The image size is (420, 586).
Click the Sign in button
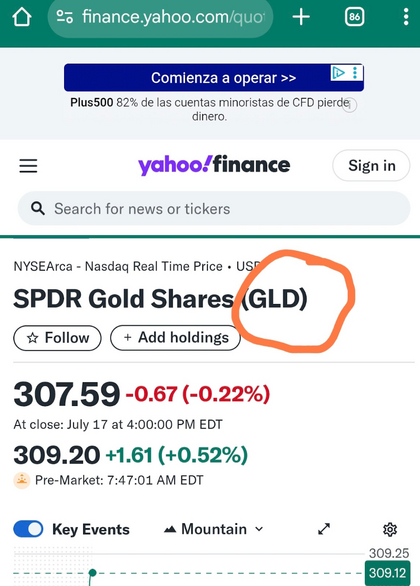click(x=371, y=166)
